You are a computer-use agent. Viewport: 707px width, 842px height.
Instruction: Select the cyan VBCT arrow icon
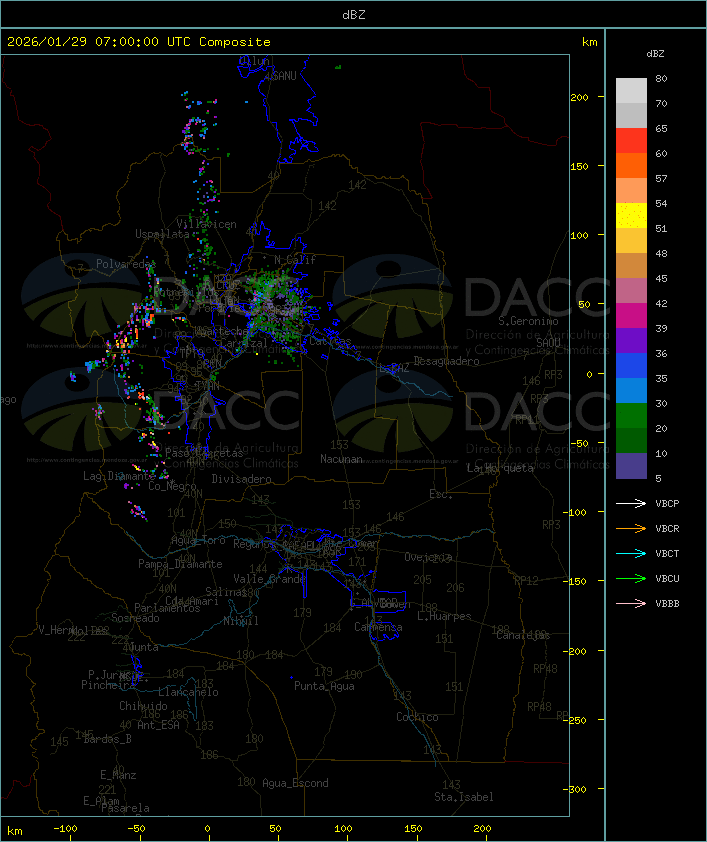point(631,554)
